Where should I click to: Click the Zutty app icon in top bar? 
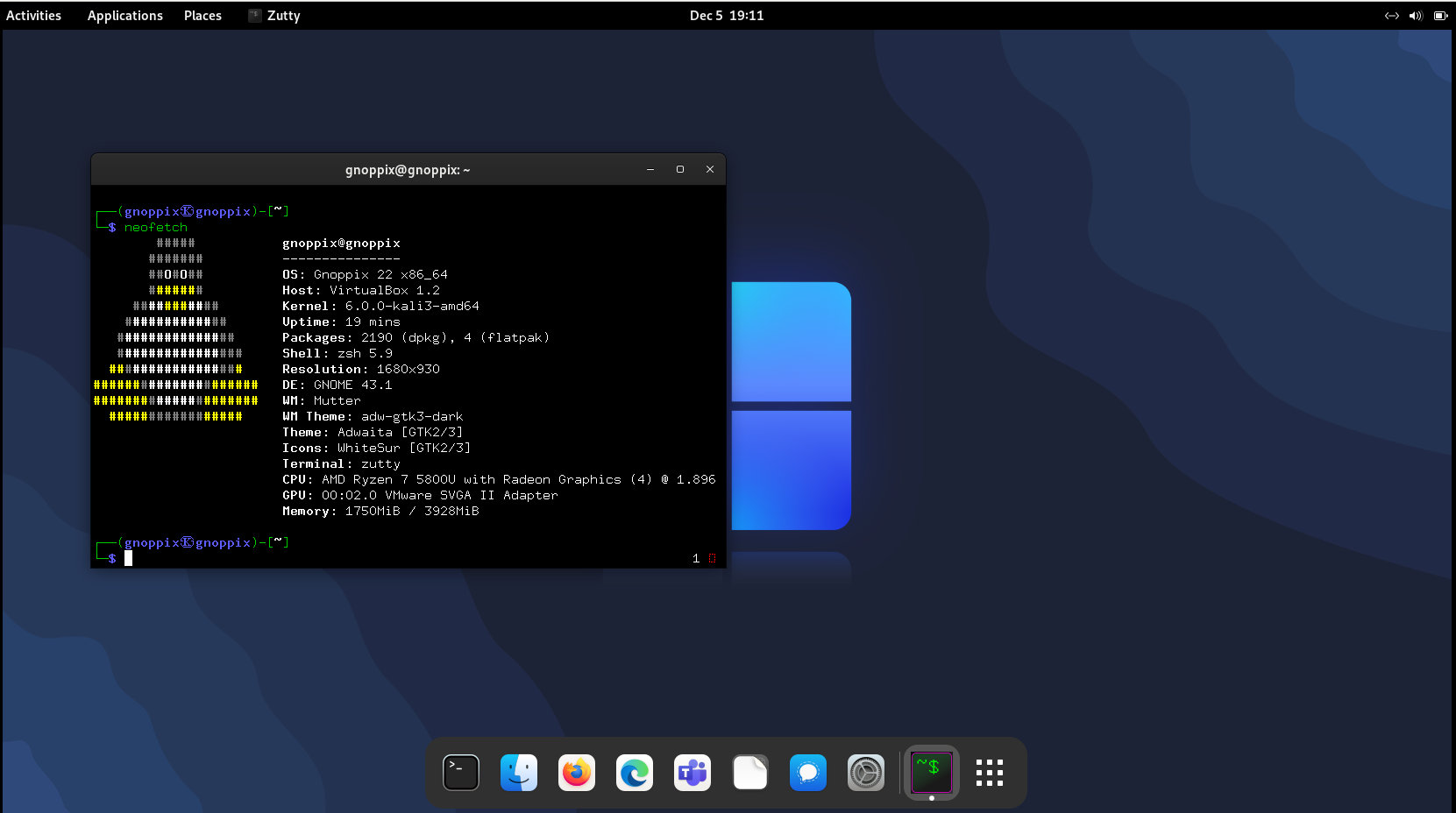253,15
